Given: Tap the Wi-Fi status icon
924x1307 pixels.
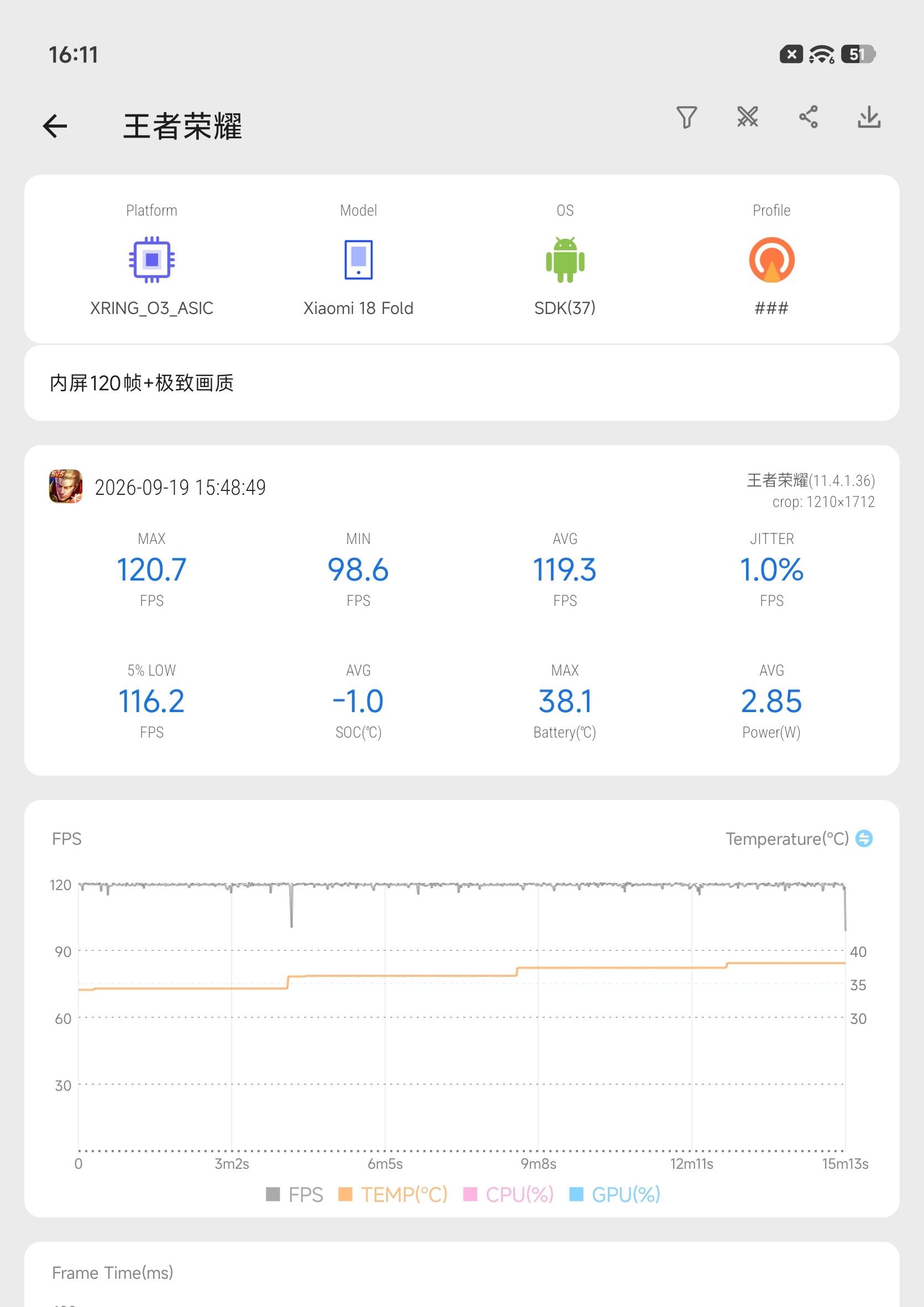Looking at the screenshot, I should pos(822,55).
